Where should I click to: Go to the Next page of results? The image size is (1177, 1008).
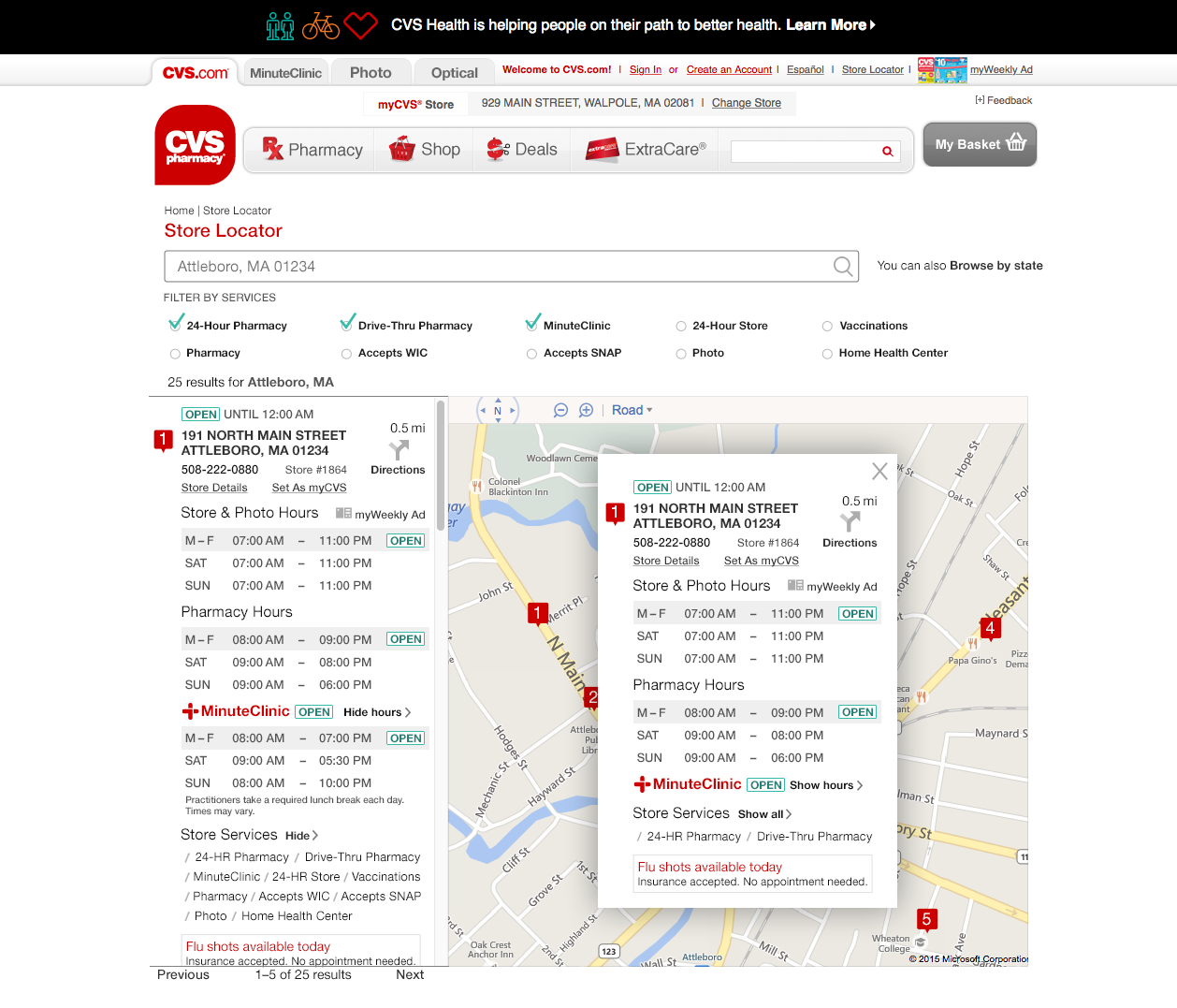tap(410, 975)
